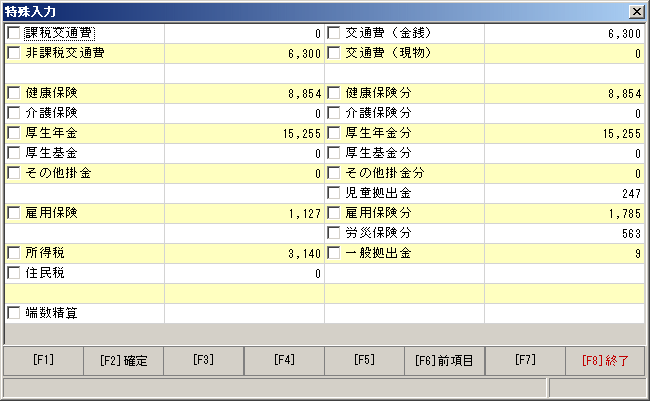This screenshot has width=650, height=401.
Task: Select the 介護保険分 value field
Action: pyautogui.click(x=564, y=113)
